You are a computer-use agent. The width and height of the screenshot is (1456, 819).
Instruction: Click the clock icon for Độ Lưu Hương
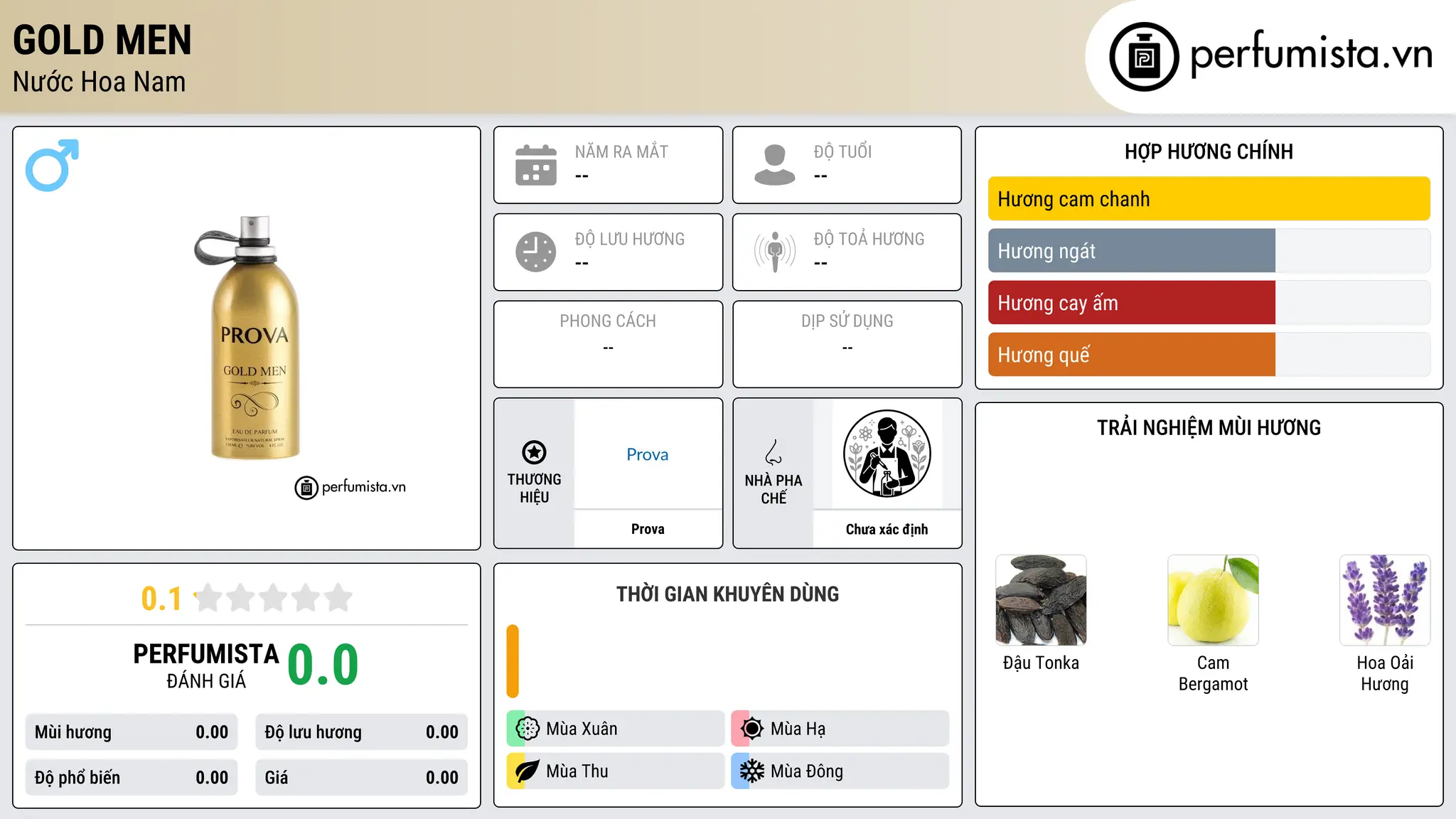[x=536, y=252]
